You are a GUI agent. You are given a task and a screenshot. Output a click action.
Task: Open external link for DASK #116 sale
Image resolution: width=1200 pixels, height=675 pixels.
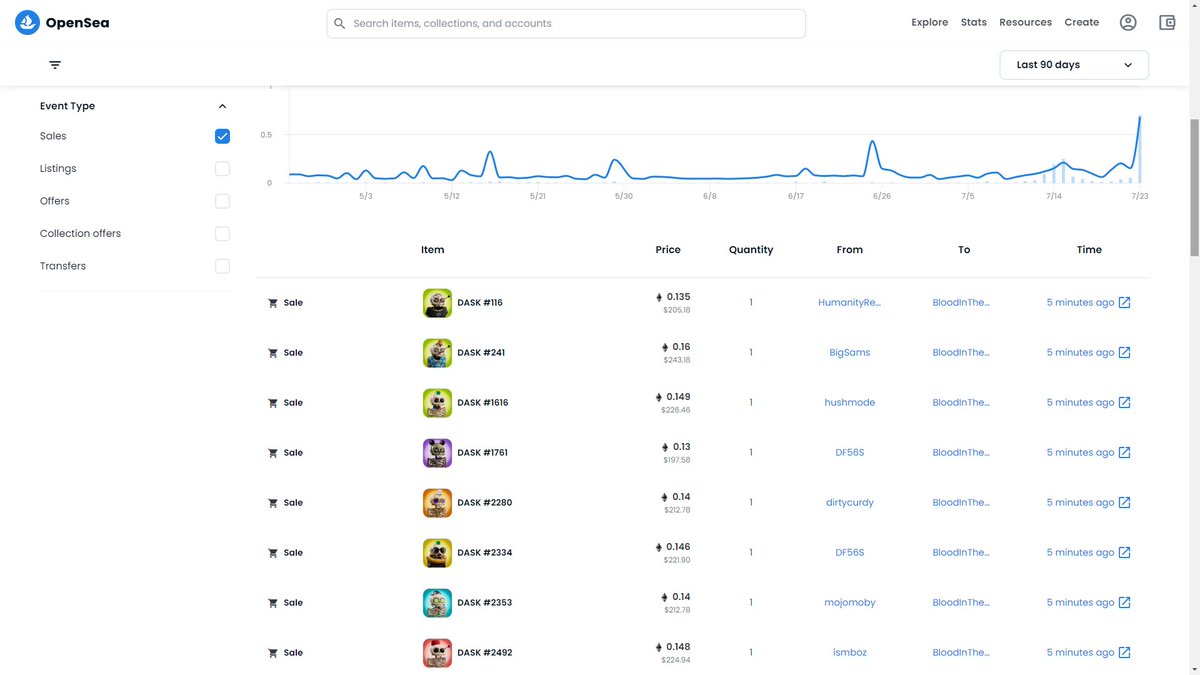(1124, 302)
